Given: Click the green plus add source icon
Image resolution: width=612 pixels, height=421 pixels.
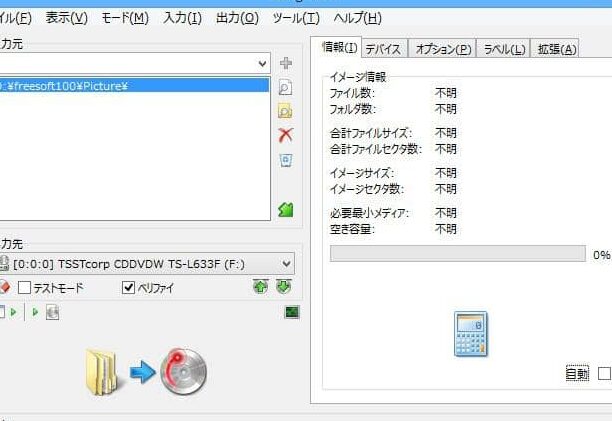Looking at the screenshot, I should [x=285, y=63].
